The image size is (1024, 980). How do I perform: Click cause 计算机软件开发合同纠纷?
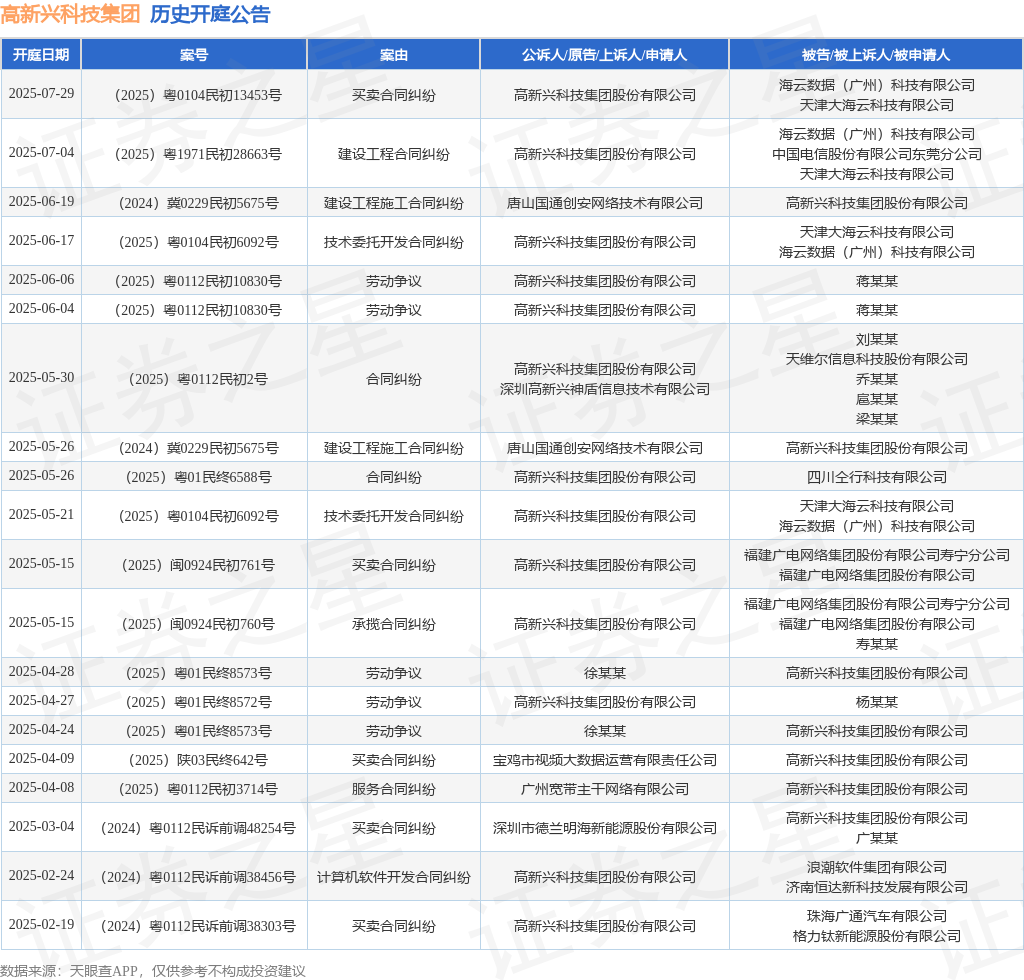[x=394, y=877]
